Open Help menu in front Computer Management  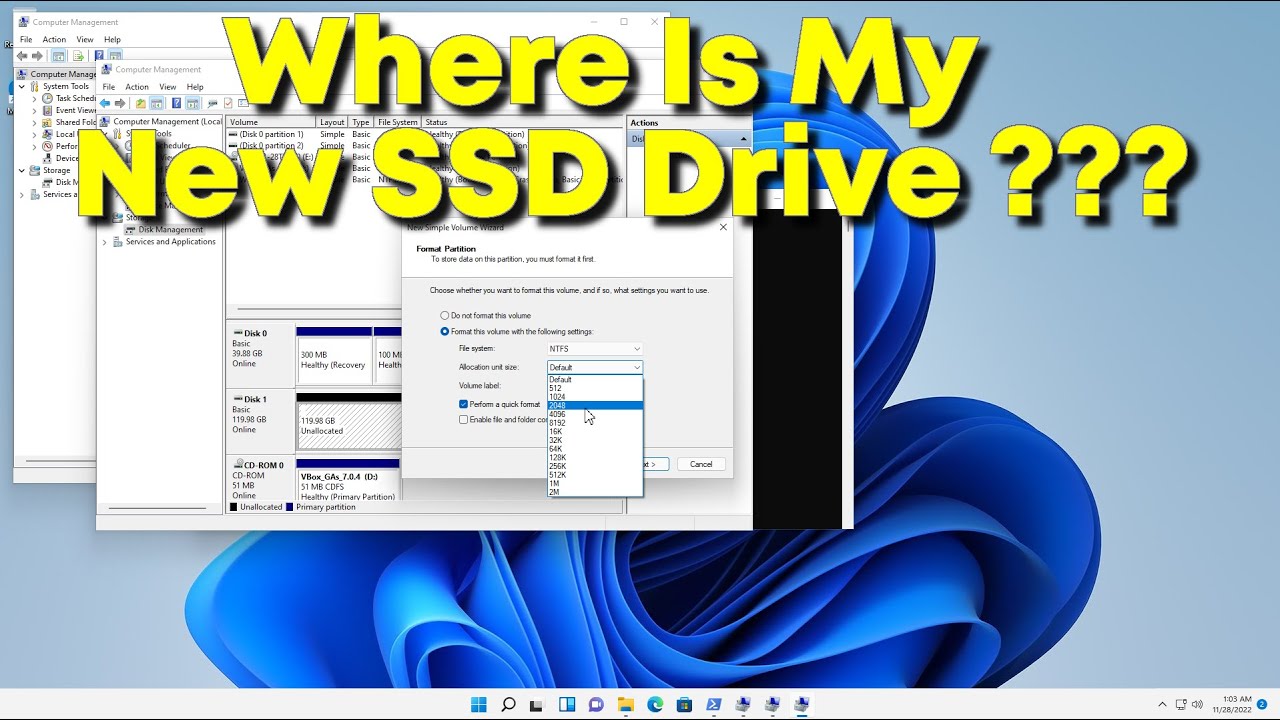(195, 87)
